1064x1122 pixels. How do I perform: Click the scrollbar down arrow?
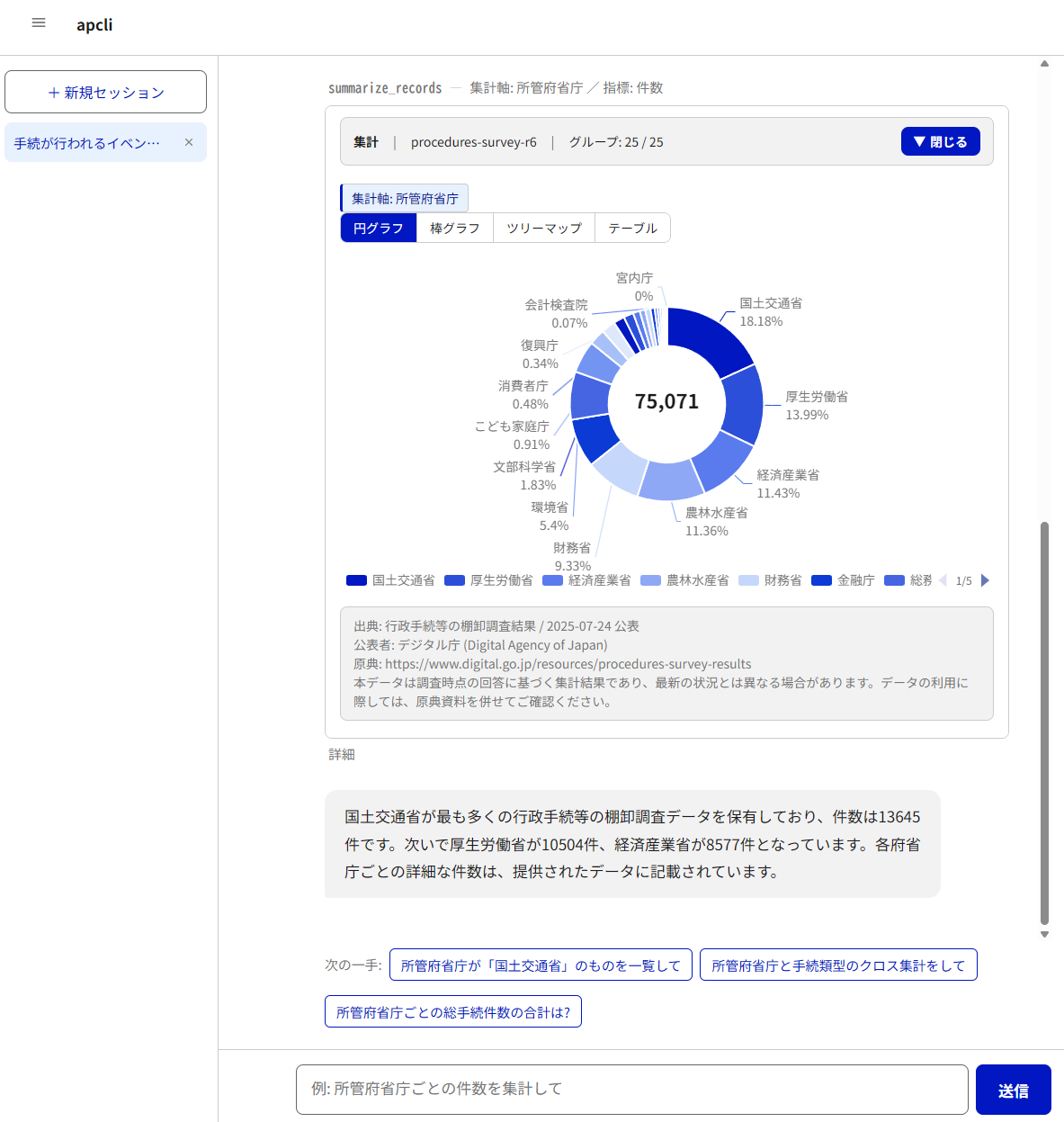coord(1044,934)
